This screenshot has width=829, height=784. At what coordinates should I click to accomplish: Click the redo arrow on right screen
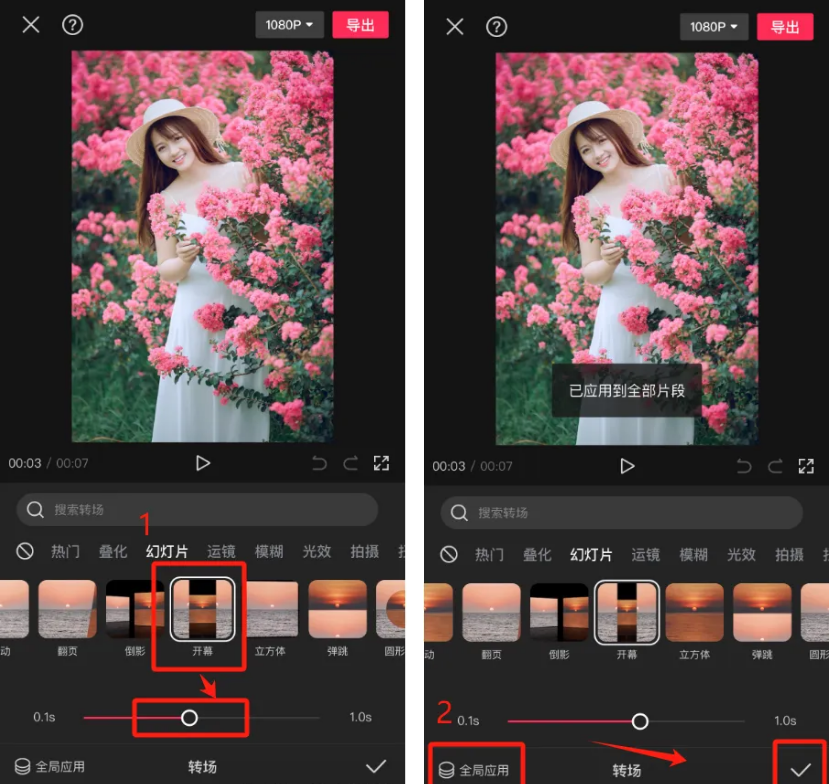coord(774,466)
